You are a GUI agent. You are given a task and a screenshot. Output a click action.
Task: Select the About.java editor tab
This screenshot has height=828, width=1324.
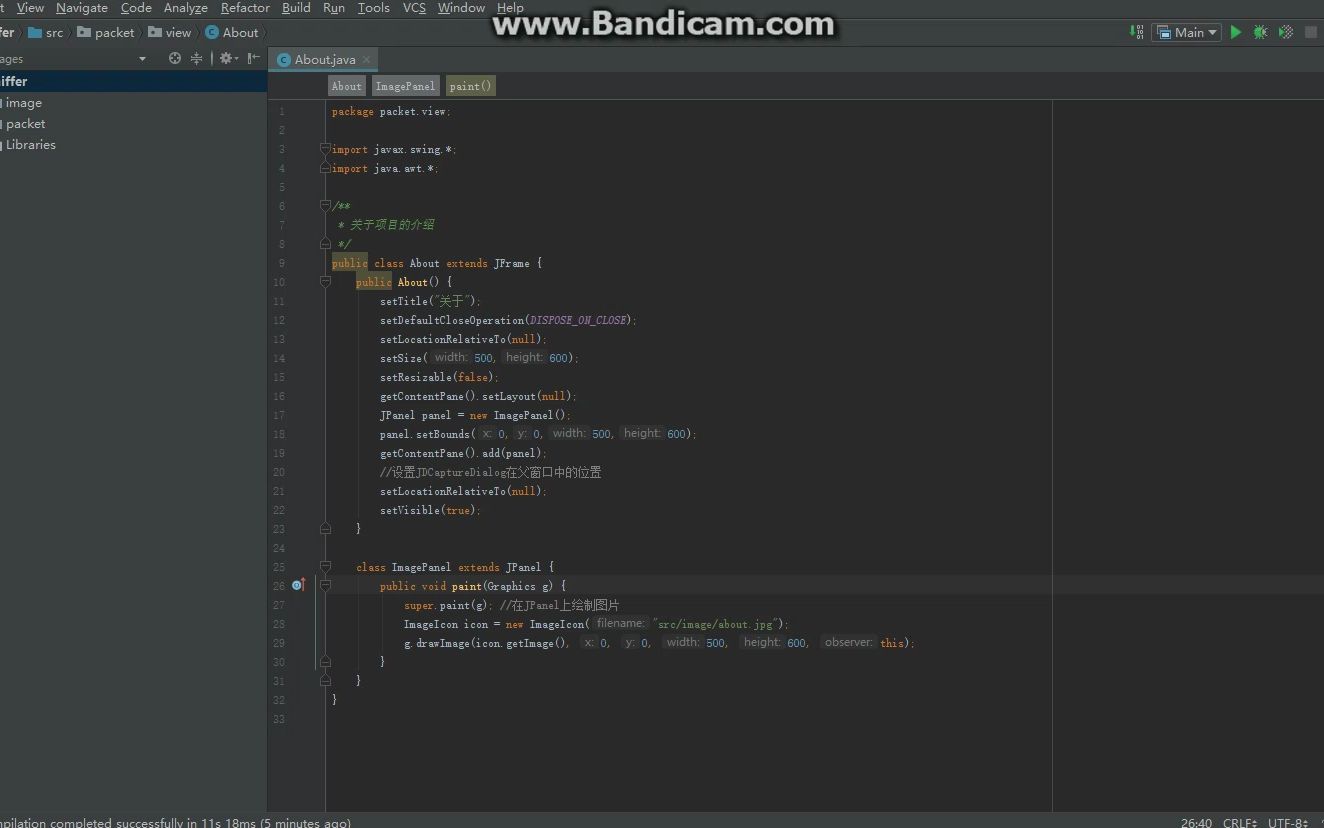click(324, 60)
